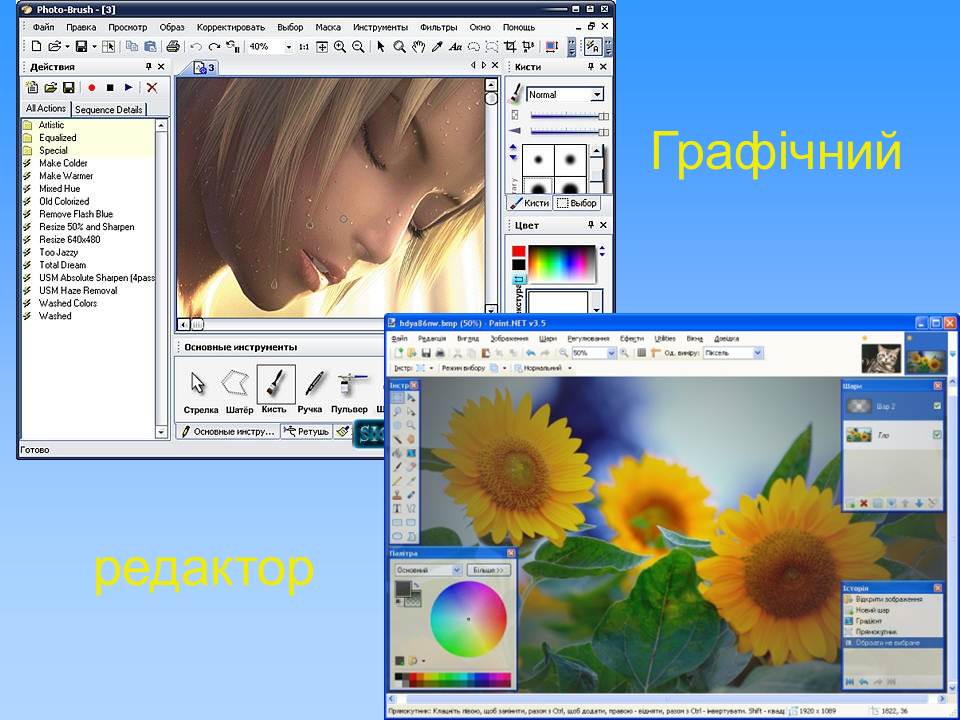
Task: Open the Фильтры menu
Action: pos(439,27)
